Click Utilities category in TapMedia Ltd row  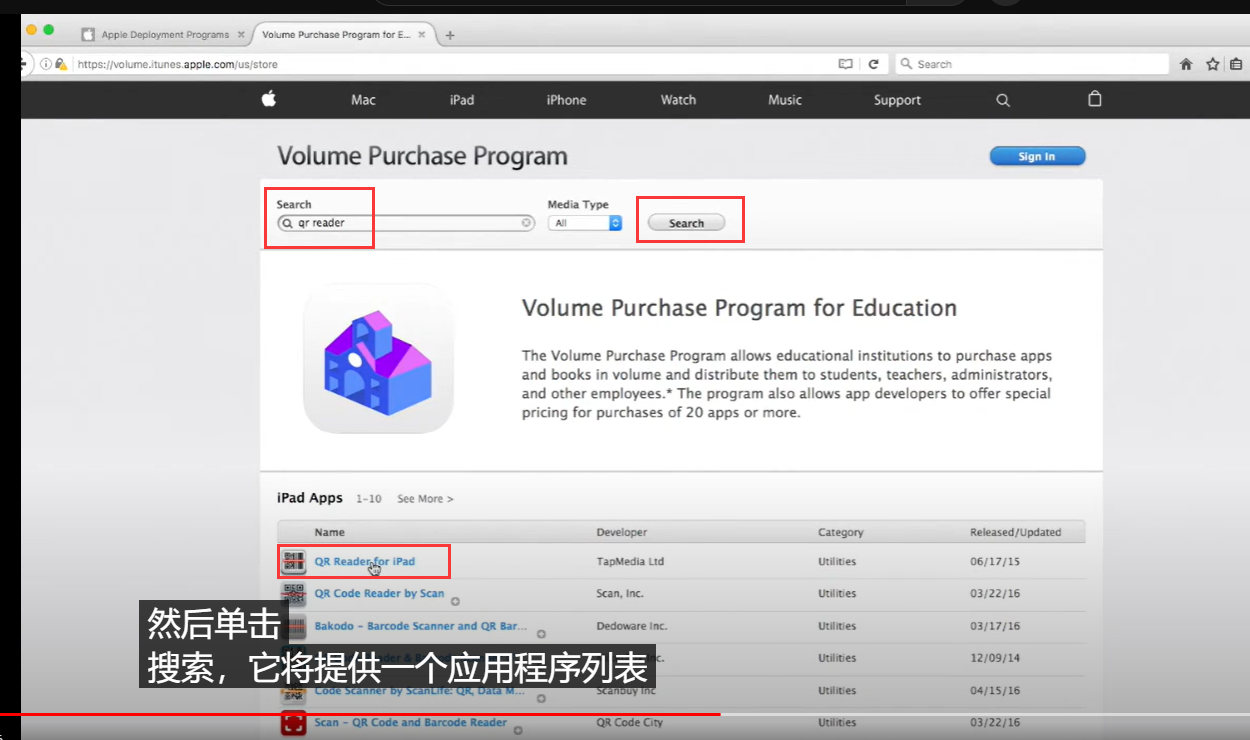837,562
